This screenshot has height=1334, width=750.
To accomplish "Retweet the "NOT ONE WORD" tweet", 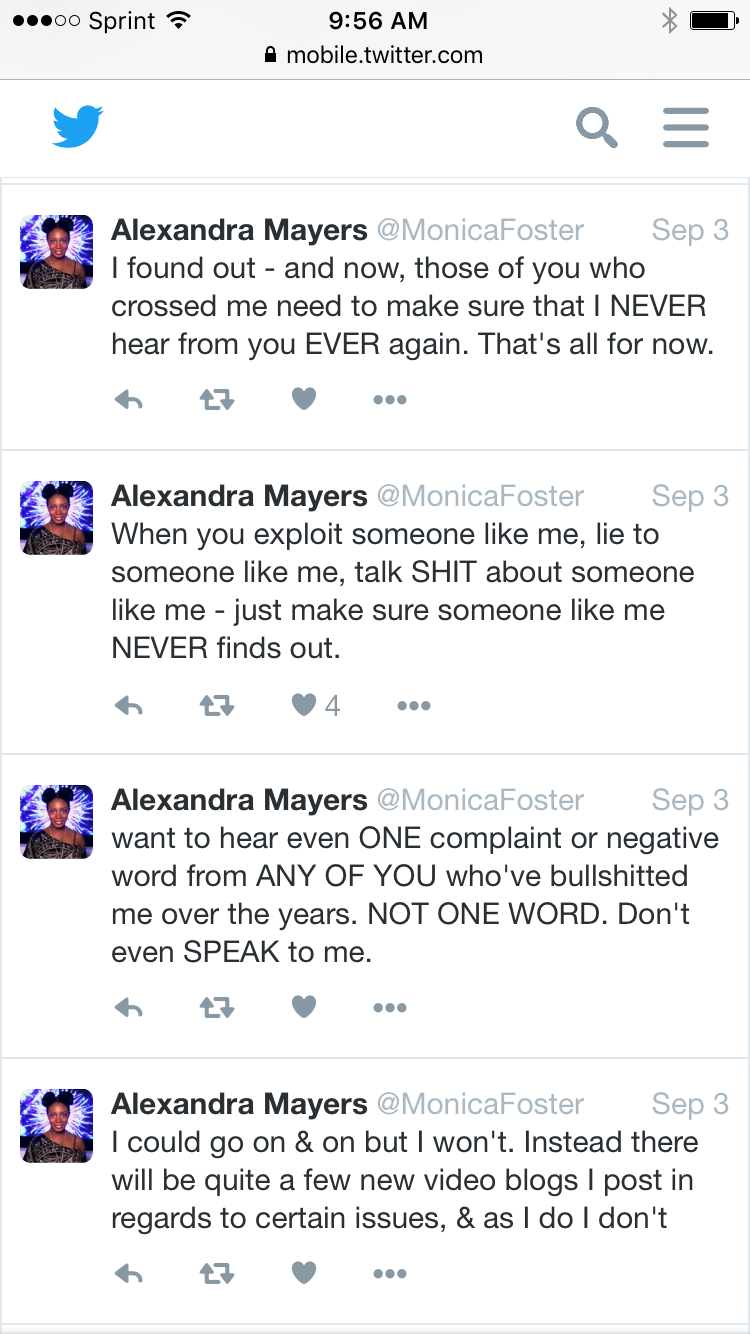I will click(217, 1008).
